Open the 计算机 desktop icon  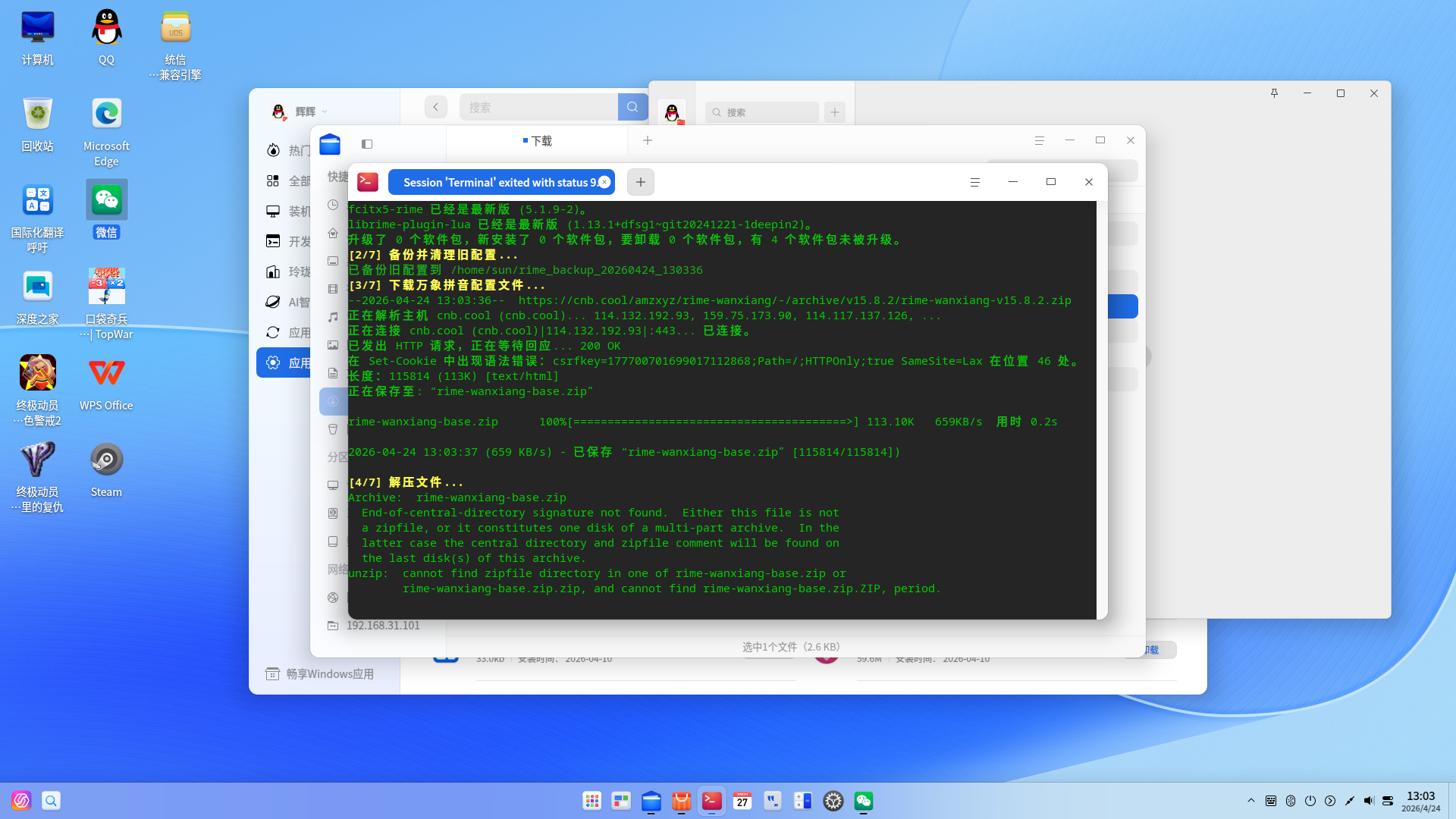click(x=37, y=38)
